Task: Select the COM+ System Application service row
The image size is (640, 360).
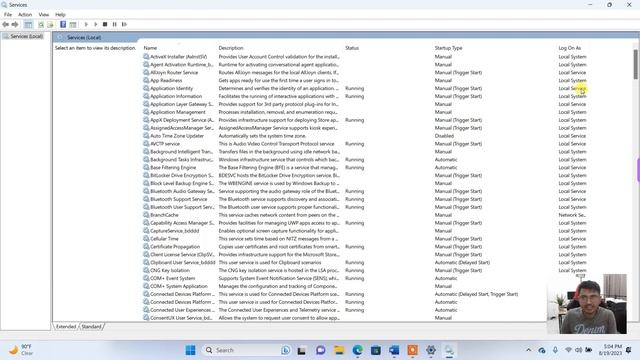Action: tap(365, 286)
